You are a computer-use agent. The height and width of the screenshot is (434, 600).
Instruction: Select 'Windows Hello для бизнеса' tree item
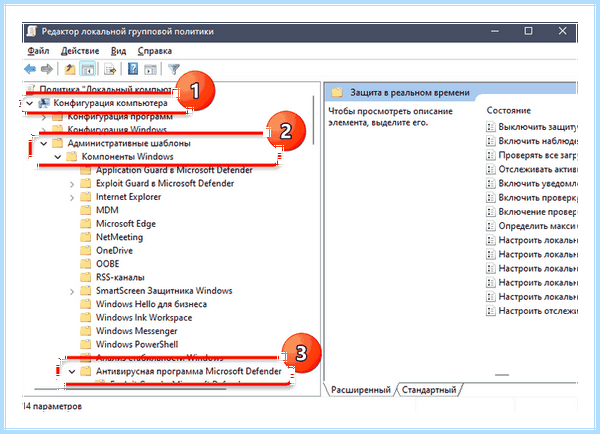tap(151, 304)
